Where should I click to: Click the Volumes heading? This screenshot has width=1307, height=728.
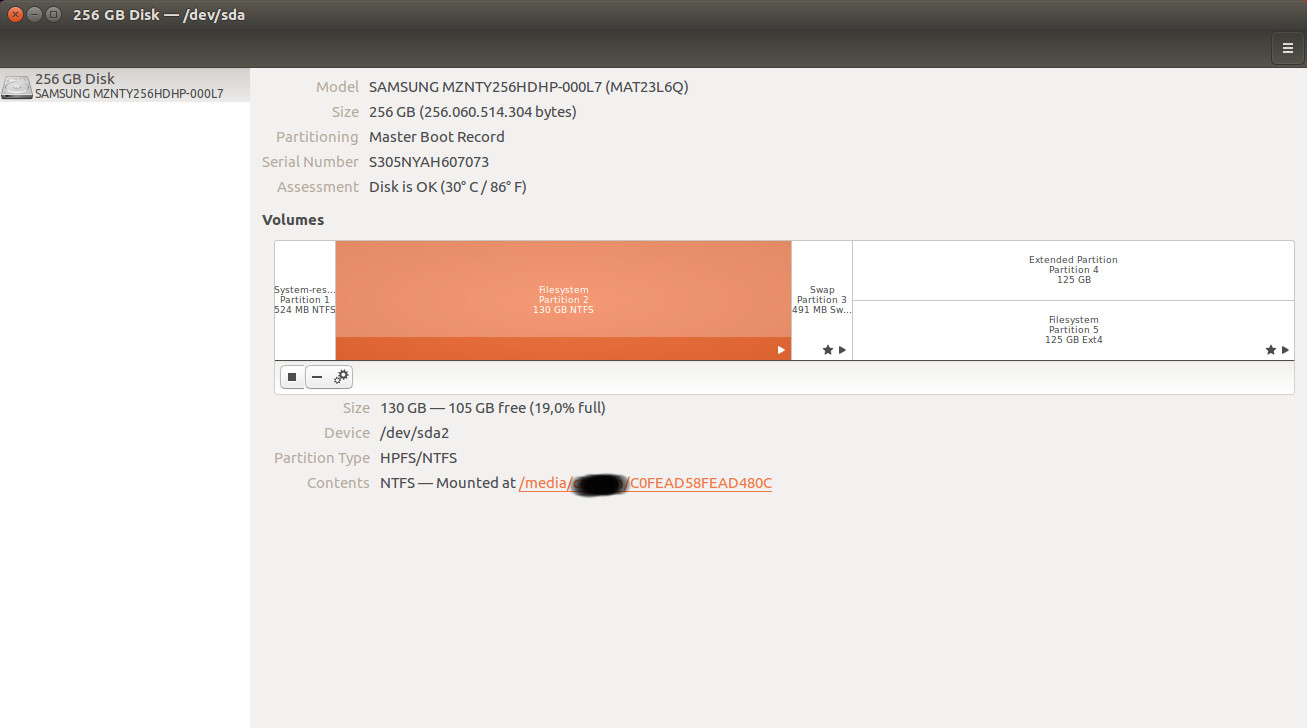293,220
